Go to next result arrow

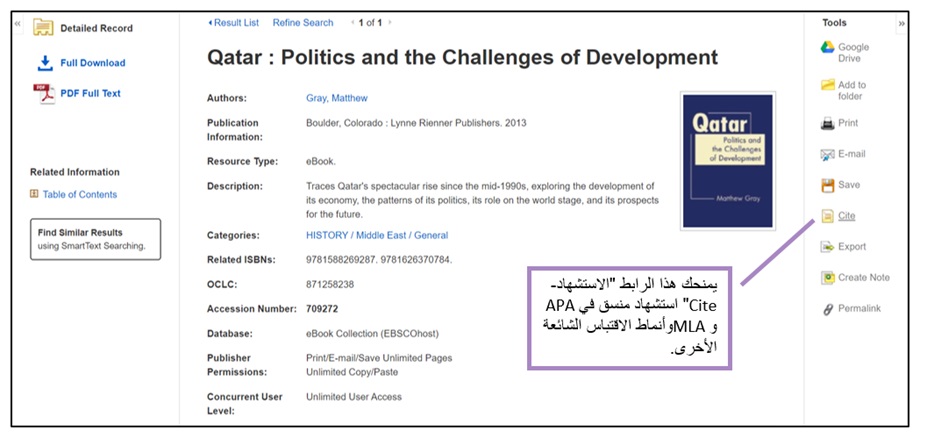point(390,22)
